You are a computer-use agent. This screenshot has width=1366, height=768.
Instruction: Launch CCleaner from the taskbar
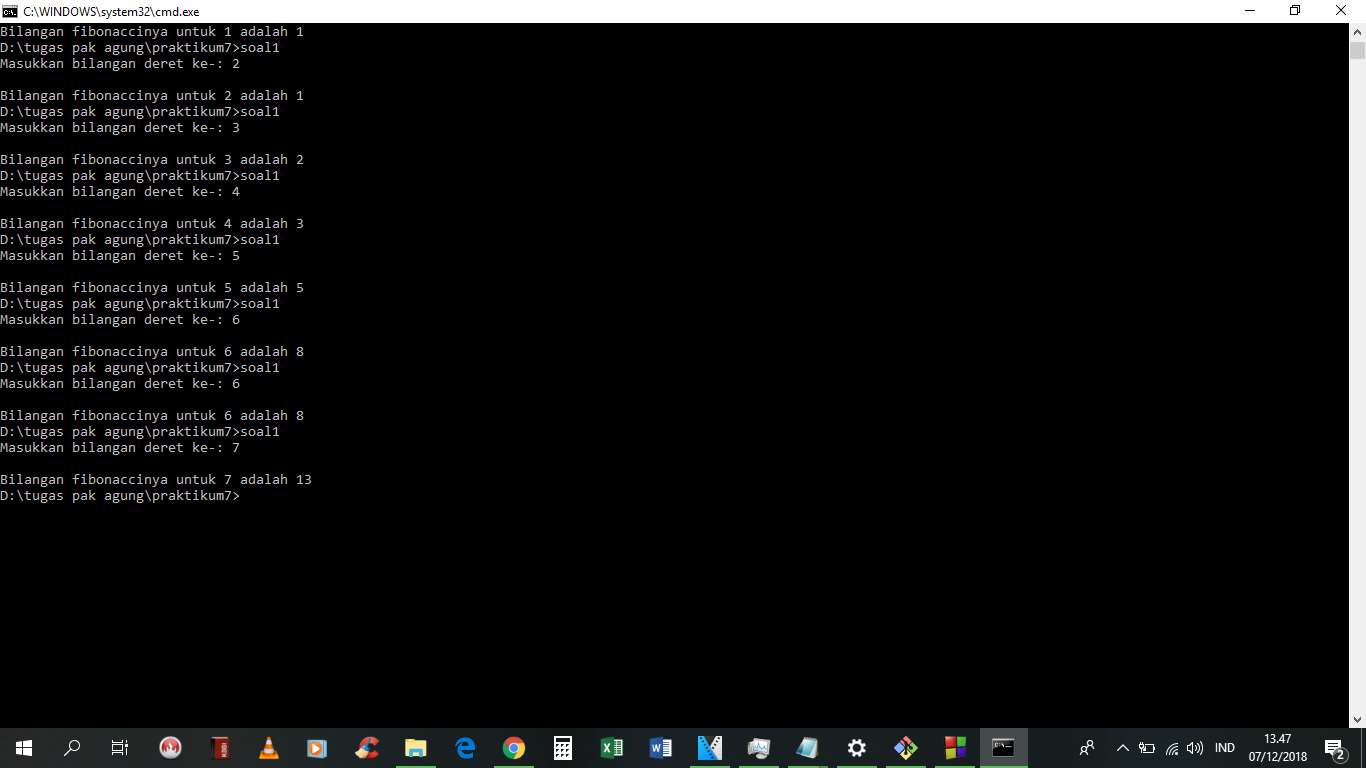click(367, 748)
